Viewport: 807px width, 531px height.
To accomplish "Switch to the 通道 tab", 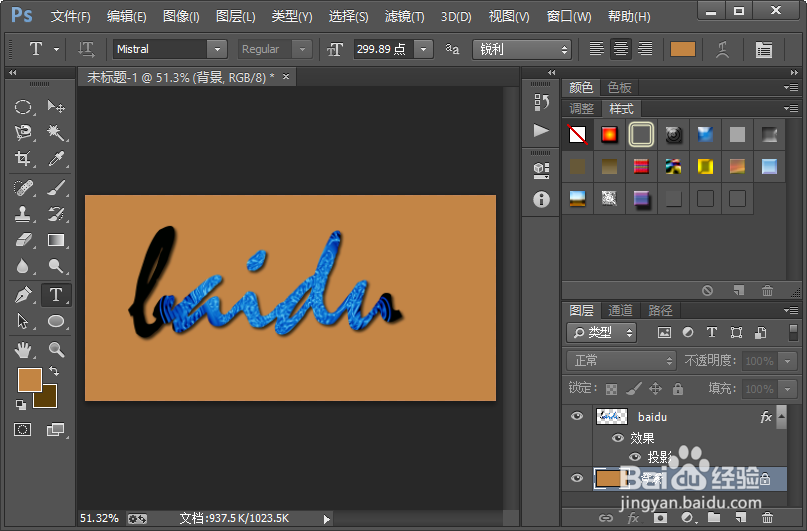I will click(x=620, y=310).
